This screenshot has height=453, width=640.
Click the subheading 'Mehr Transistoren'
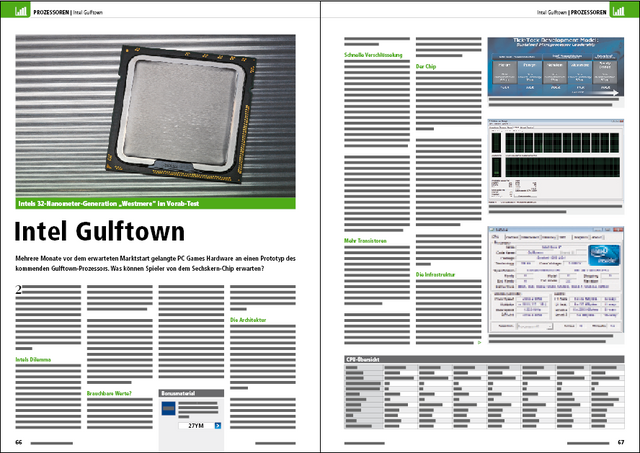[x=365, y=241]
